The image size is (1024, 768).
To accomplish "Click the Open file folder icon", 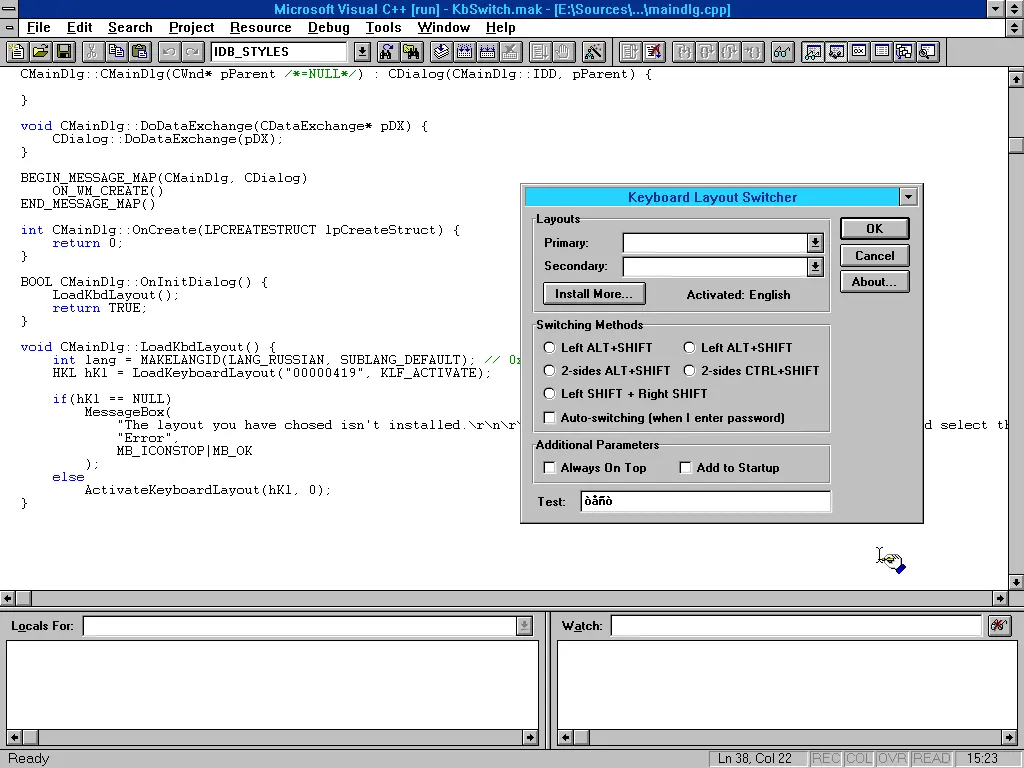I will [40, 52].
